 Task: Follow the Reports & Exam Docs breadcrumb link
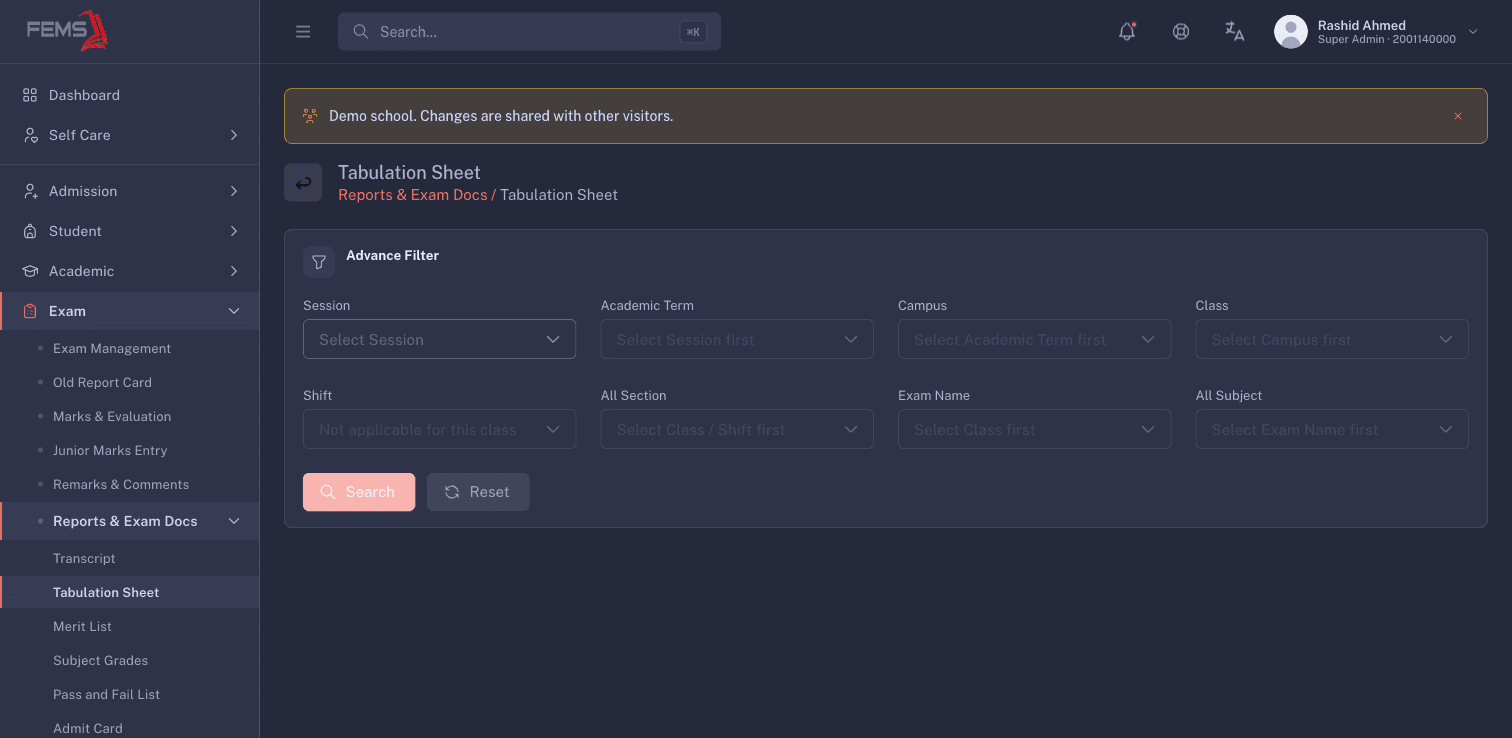[412, 195]
